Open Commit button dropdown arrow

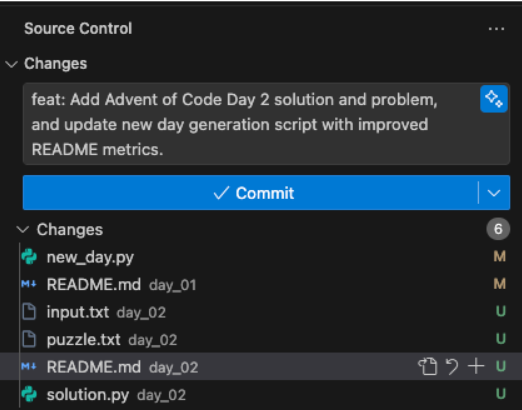tap(494, 193)
